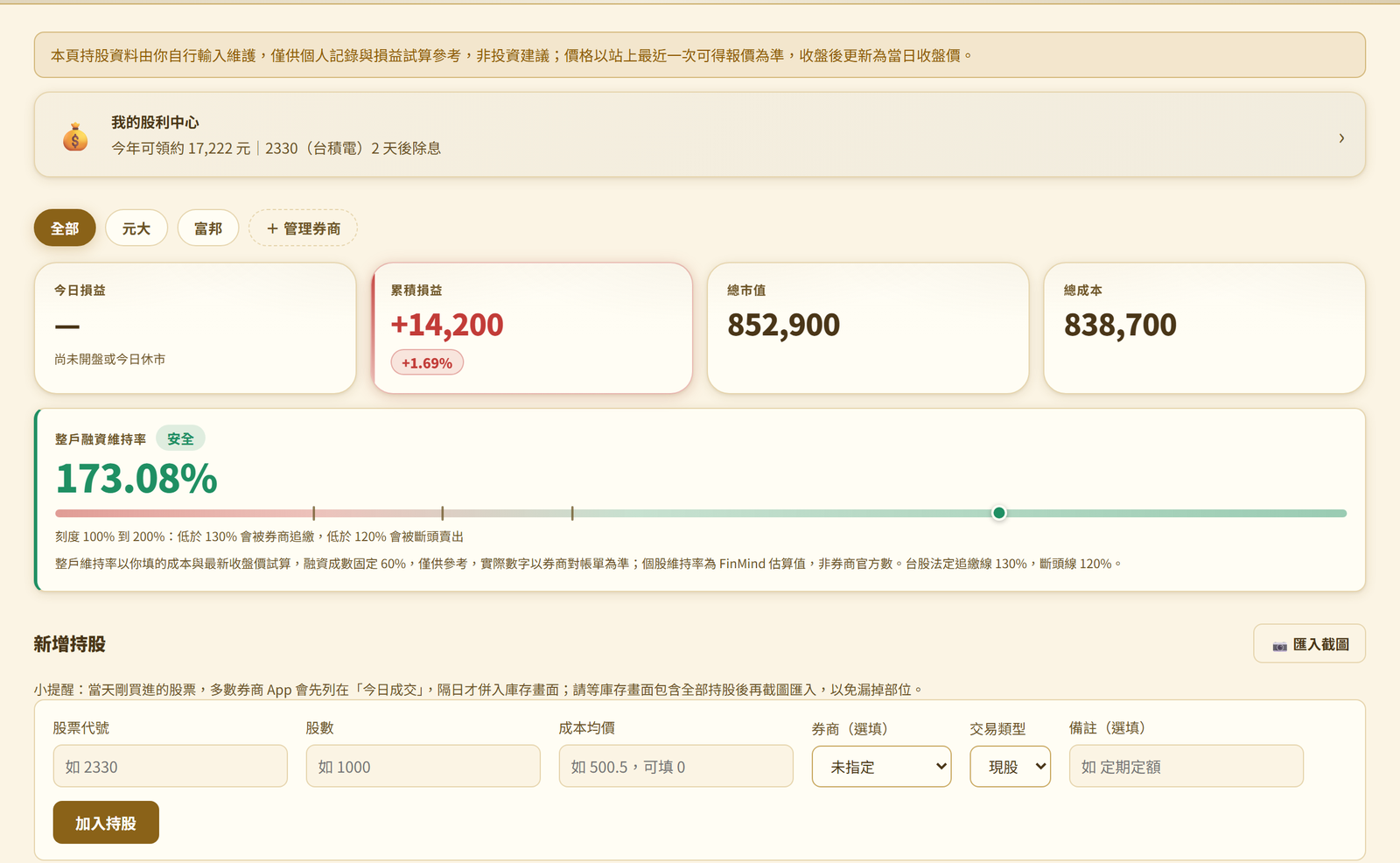Click the +14,200 cumulative profit value

447,325
